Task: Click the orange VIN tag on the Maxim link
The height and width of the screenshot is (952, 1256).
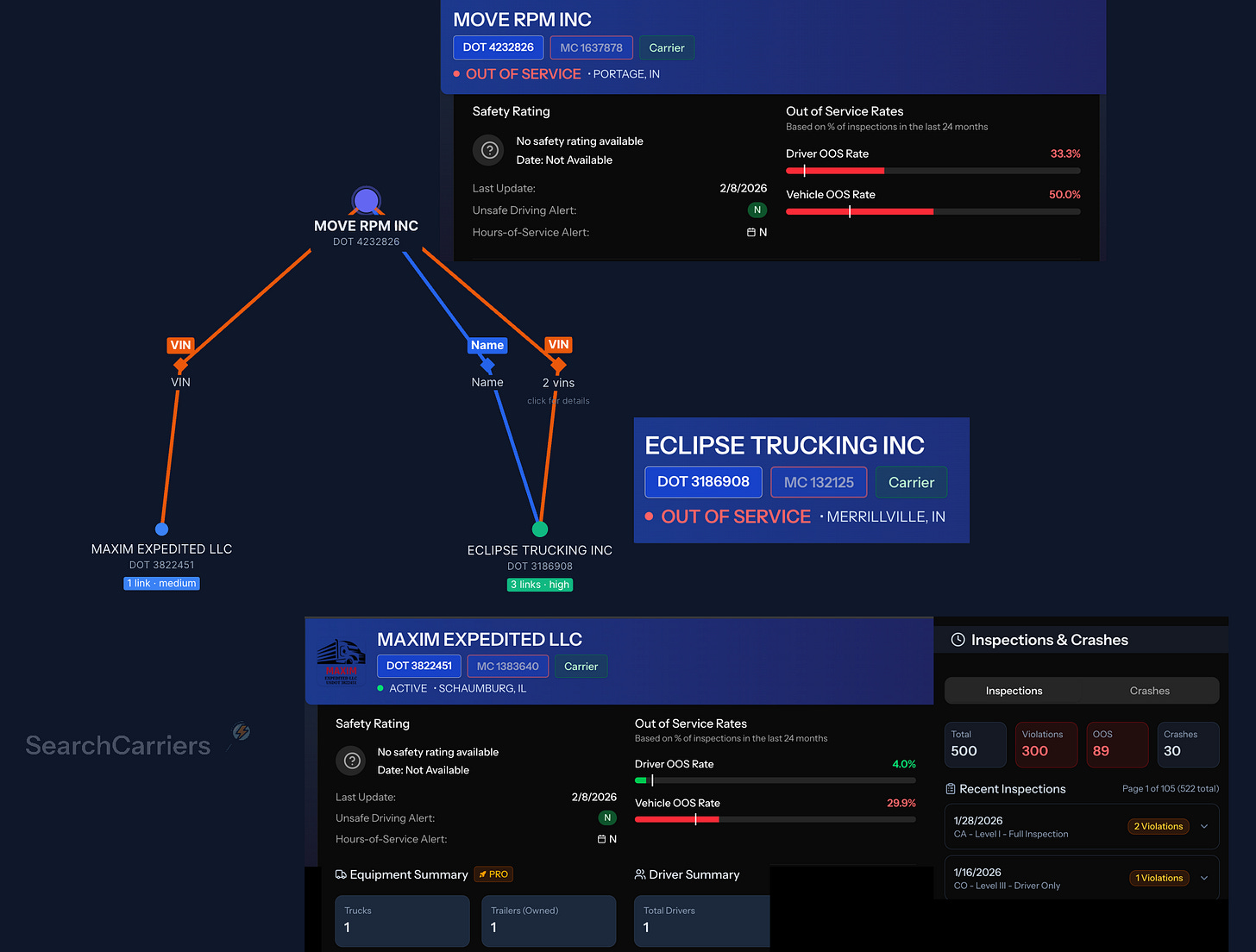Action: (180, 345)
